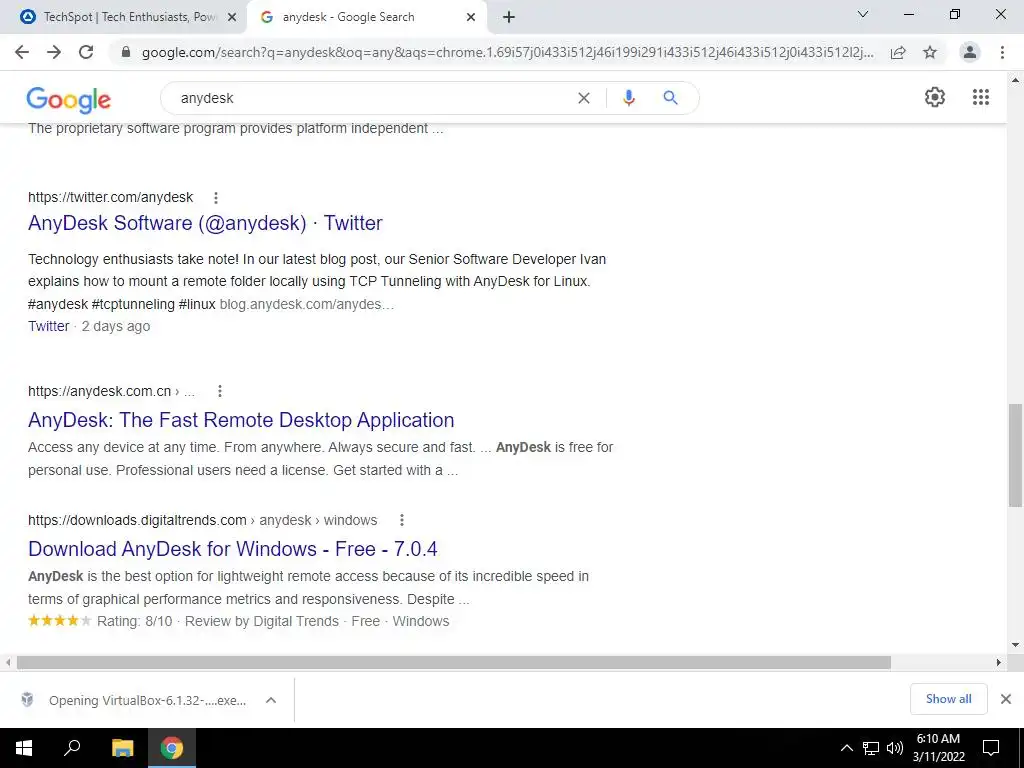Open AnyDesk Fast Remote Desktop result
1024x768 pixels.
241,420
